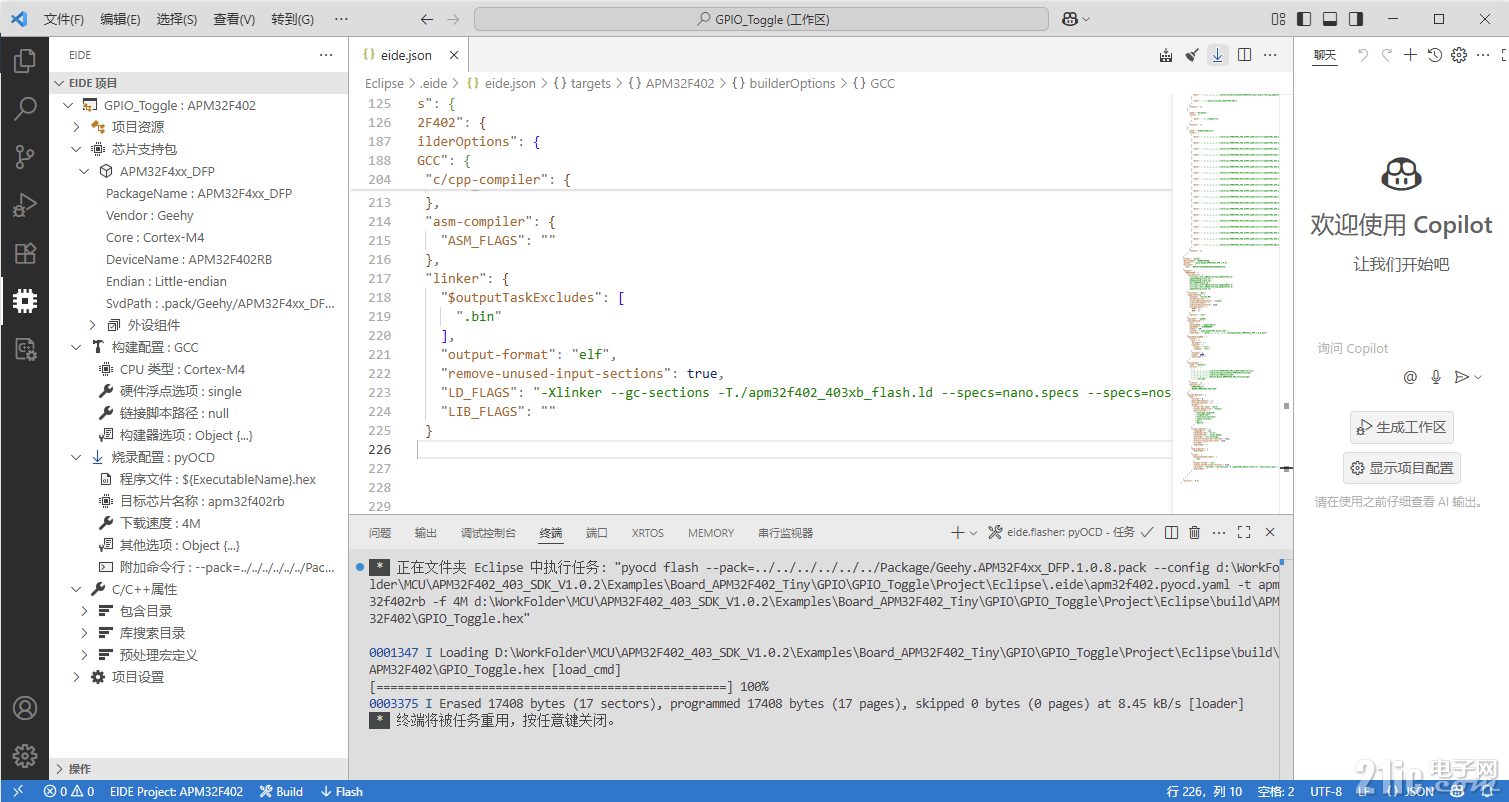Go back with the navigation arrow
Image resolution: width=1509 pixels, height=802 pixels.
click(x=427, y=19)
